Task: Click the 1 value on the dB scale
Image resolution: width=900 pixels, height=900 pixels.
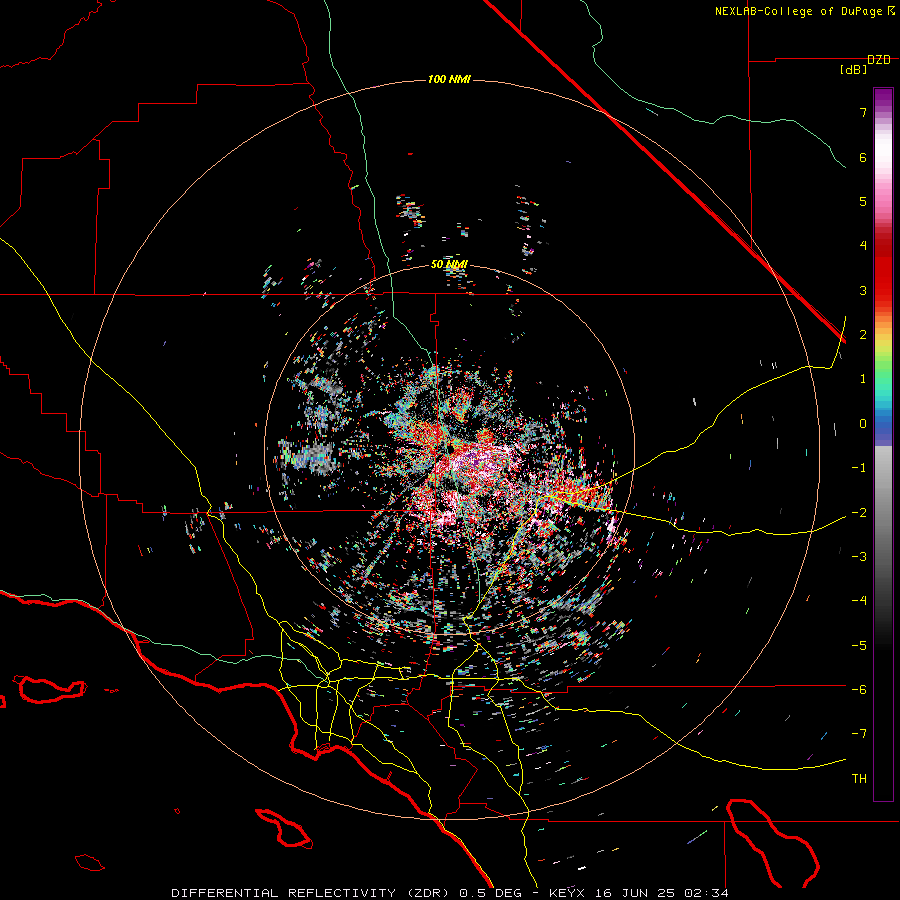Action: (863, 379)
